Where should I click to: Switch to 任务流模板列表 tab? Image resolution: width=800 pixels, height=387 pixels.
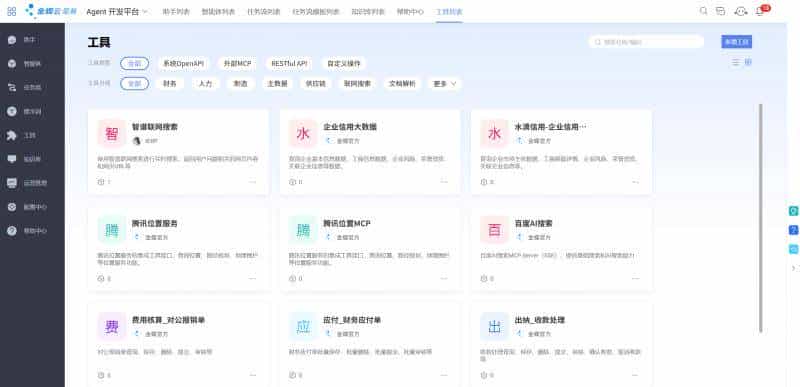tap(316, 11)
